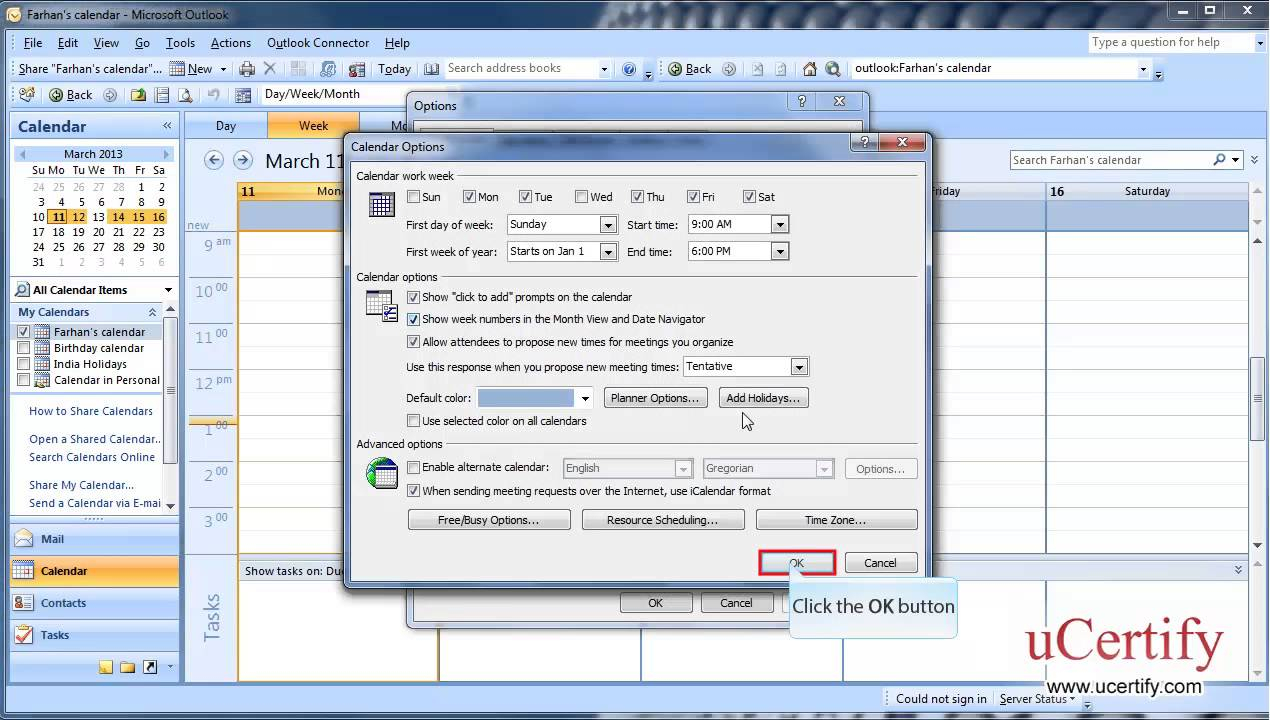This screenshot has width=1270, height=720.
Task: Open Start time dropdown
Action: tap(780, 225)
